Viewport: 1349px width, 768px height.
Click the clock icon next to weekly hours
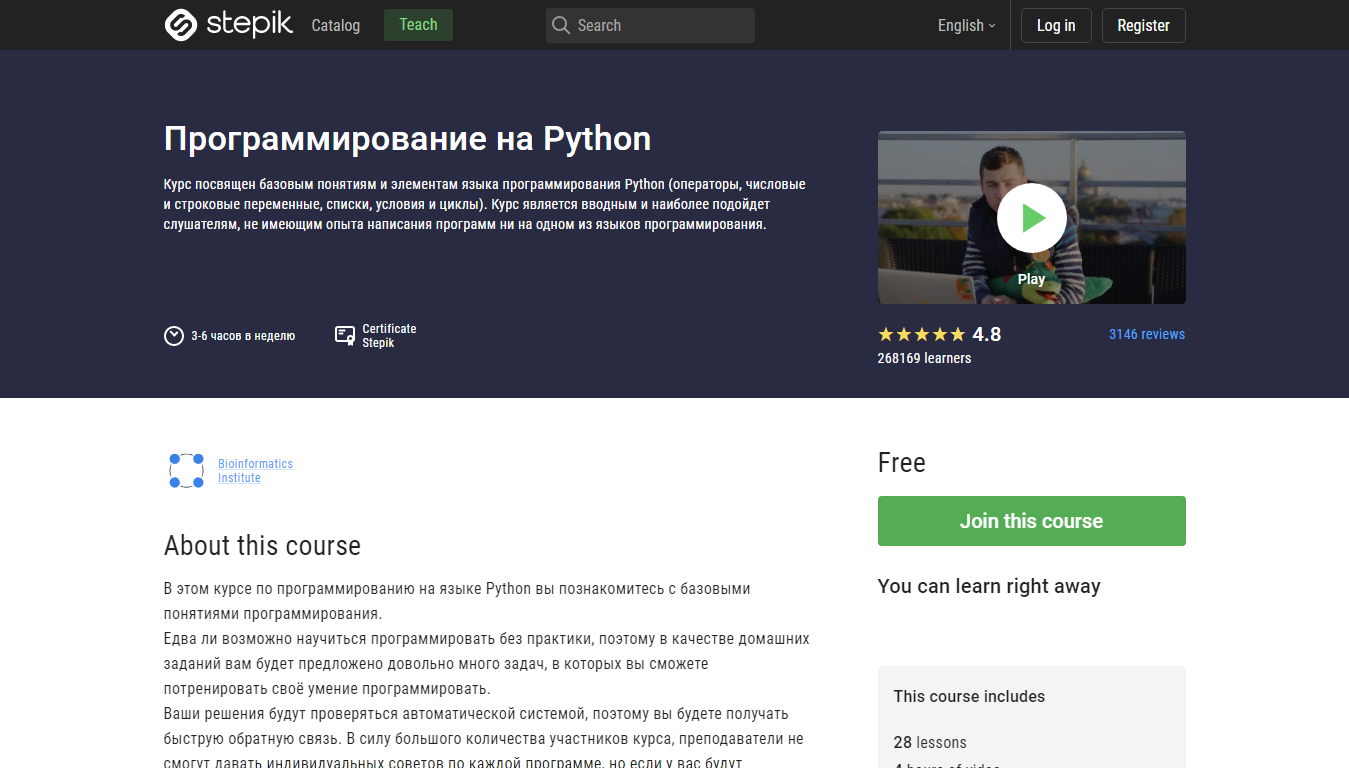point(173,336)
